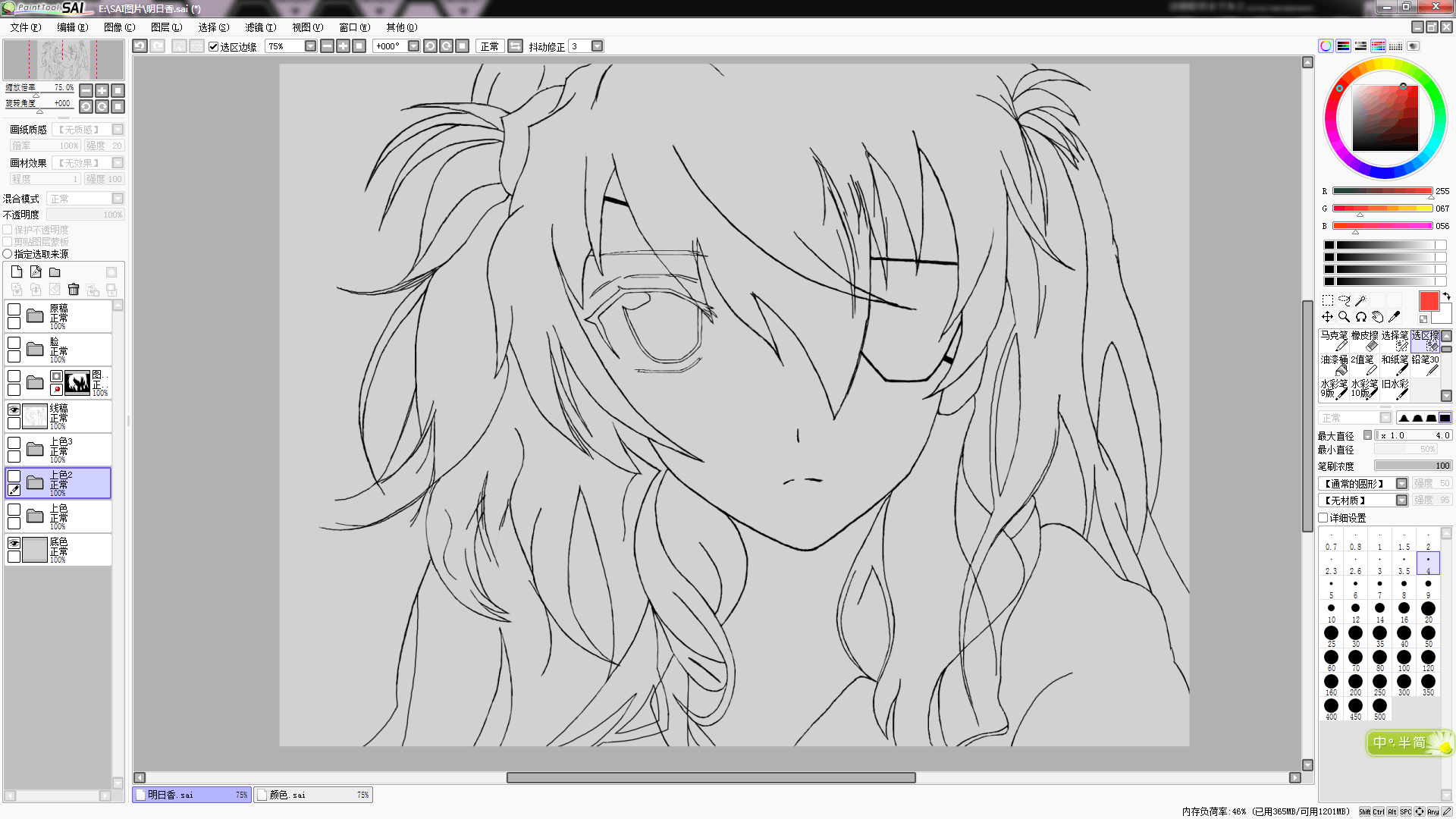The image size is (1456, 819).
Task: Select the 橡皮擦 eraser tool
Action: [1364, 340]
